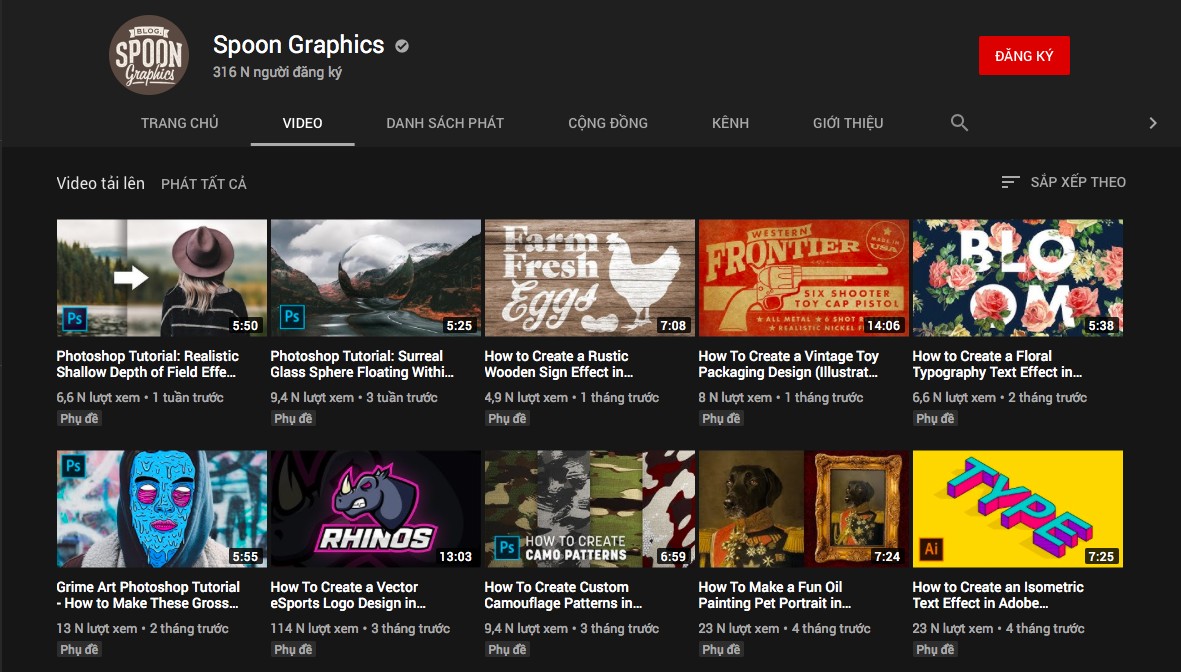Screen dimensions: 1181x672
Task: Click title 'How to Create a Floral Typography'
Action: pos(996,364)
